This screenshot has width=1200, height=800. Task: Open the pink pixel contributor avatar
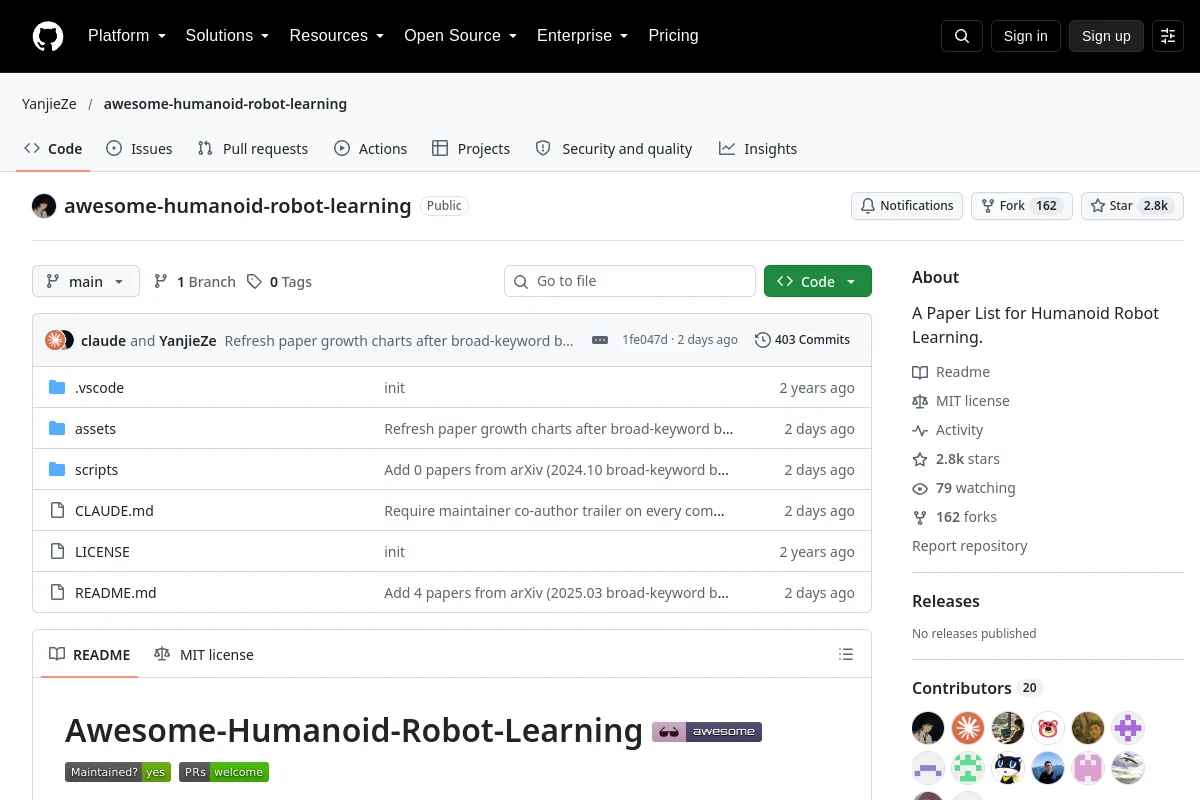(x=1088, y=768)
